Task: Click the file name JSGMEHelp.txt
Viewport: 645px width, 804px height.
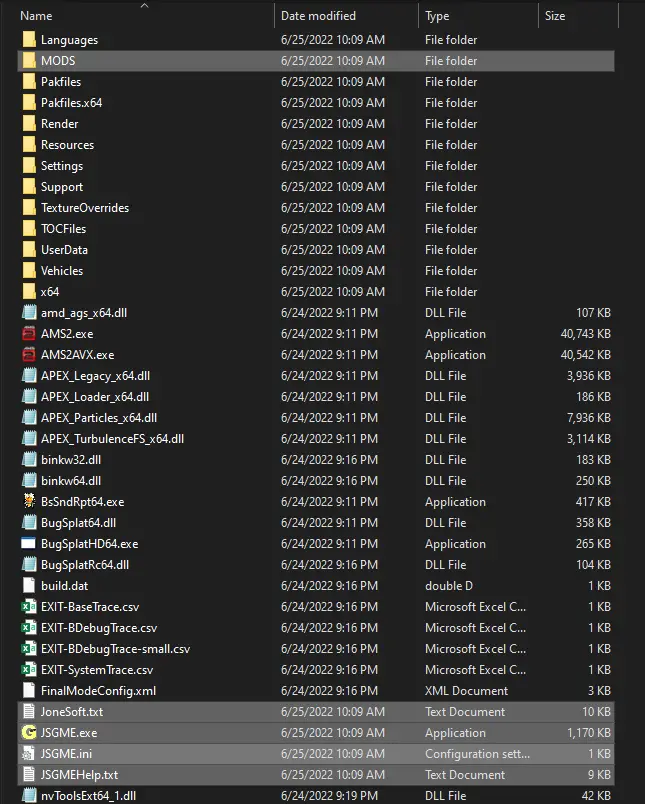Action: 79,775
